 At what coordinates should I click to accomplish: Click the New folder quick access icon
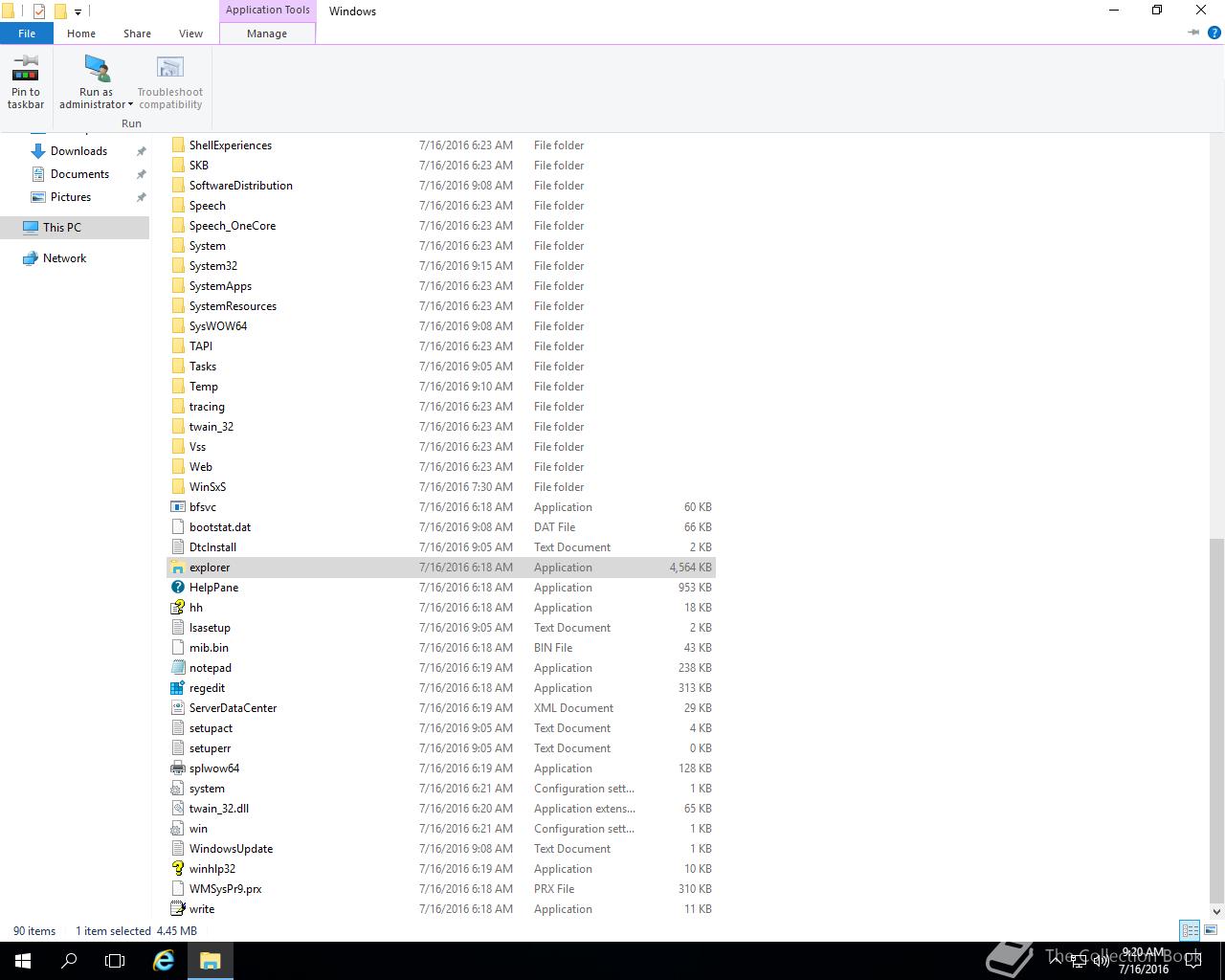point(60,11)
